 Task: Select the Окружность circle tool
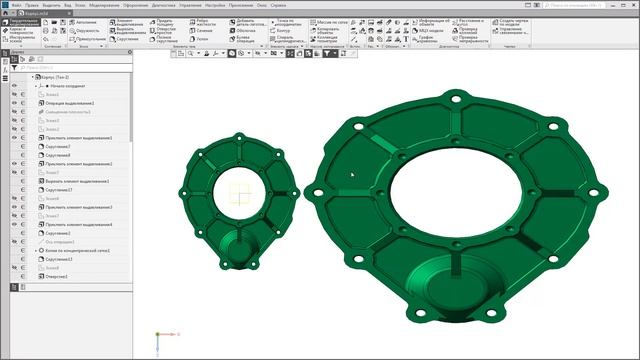84,31
